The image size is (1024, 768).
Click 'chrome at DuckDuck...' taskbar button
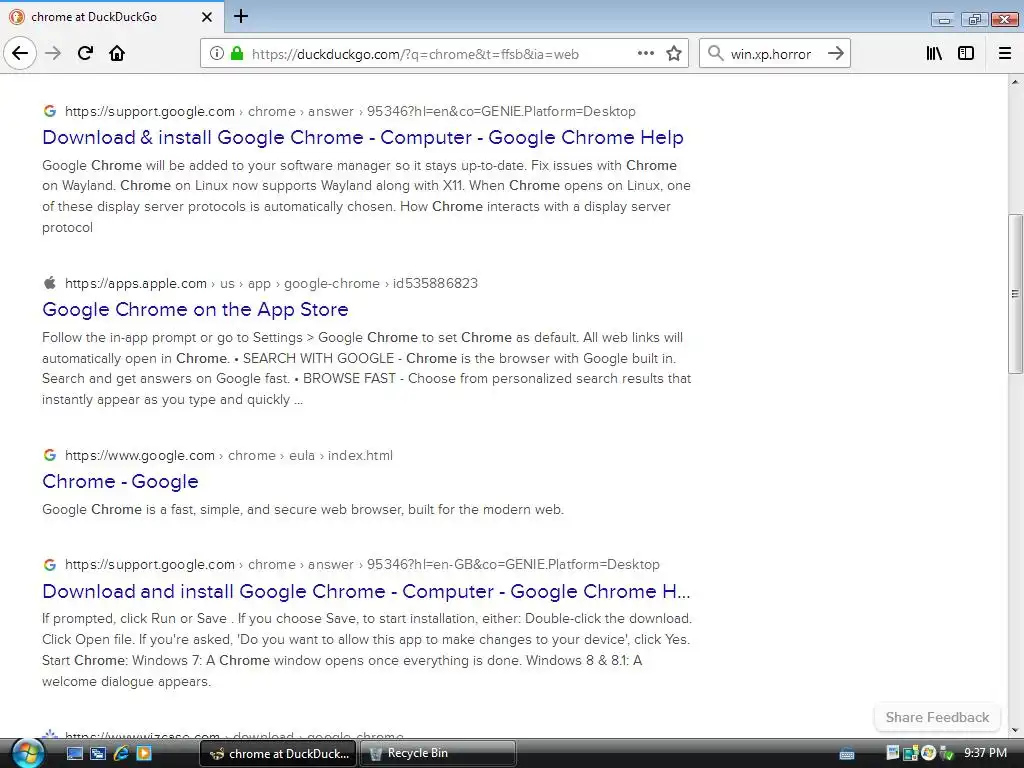[278, 753]
